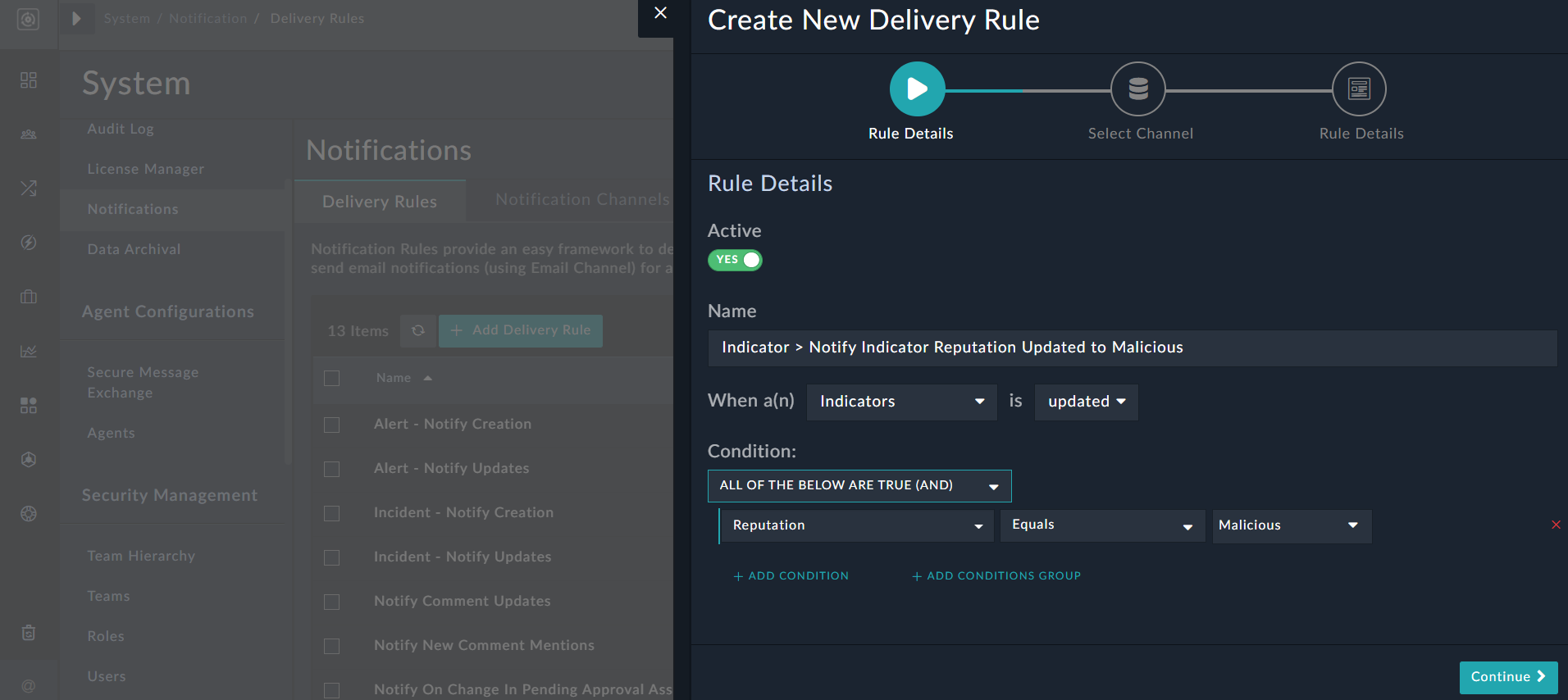The image size is (1568, 700).
Task: Switch to the Notification Channels tab
Action: point(582,200)
